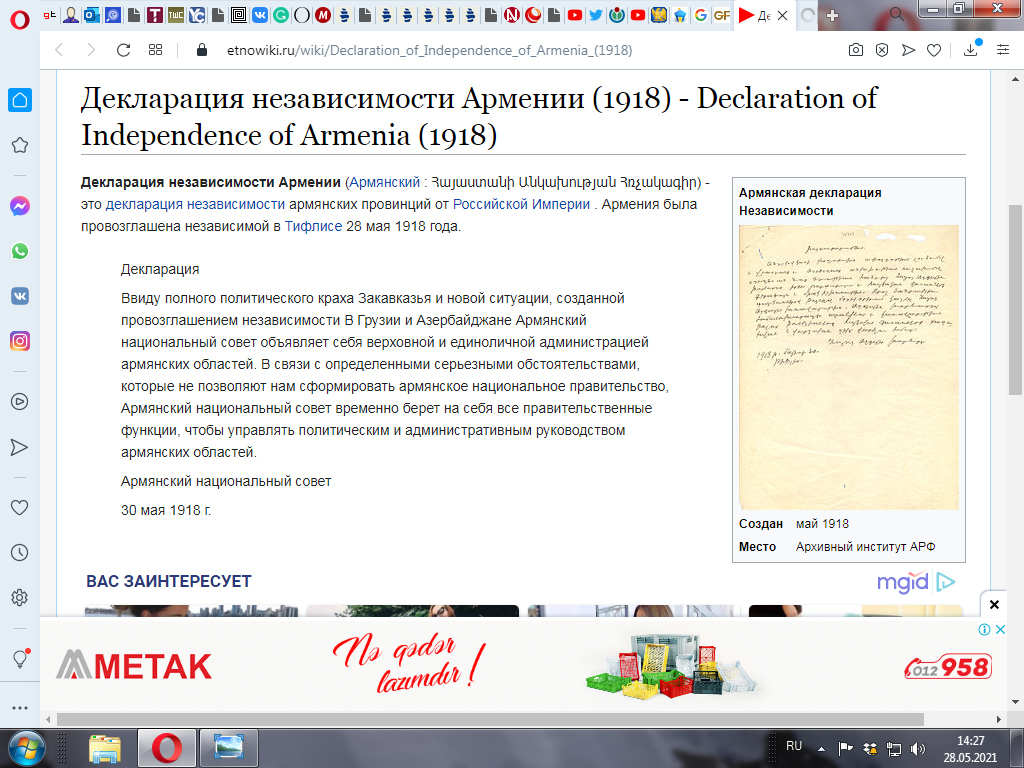Open Windows Explorer from the taskbar

click(x=105, y=748)
